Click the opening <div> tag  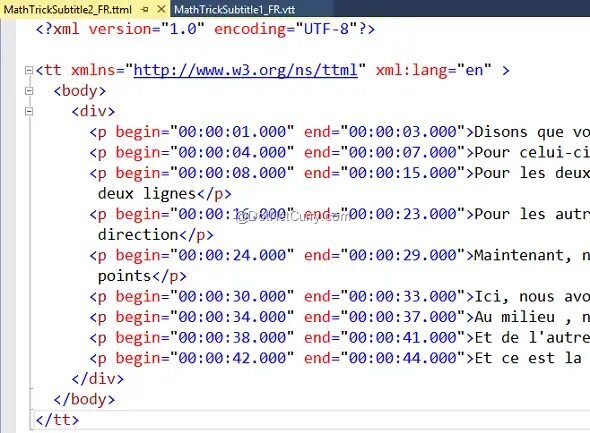coord(93,111)
